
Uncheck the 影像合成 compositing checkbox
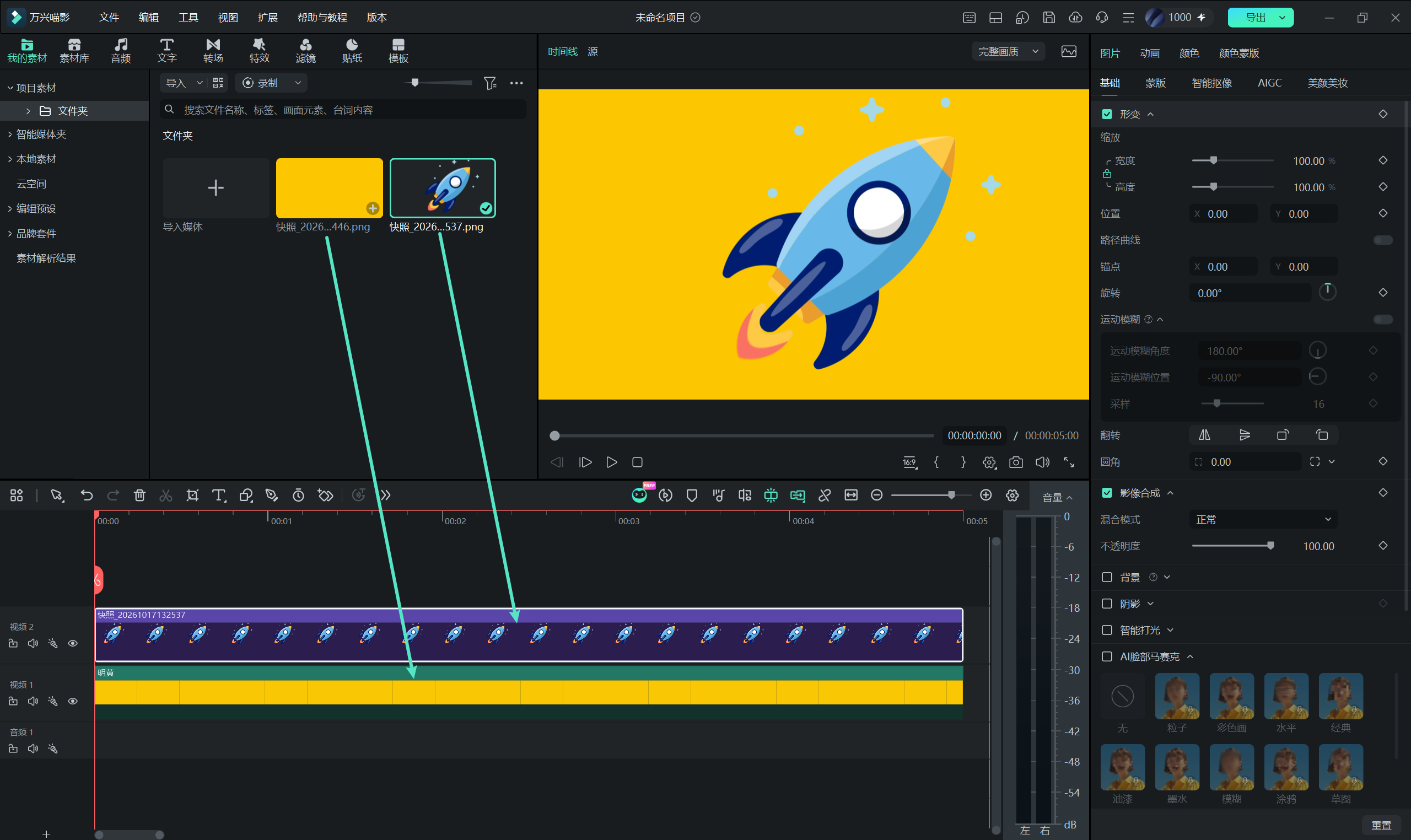pyautogui.click(x=1107, y=493)
